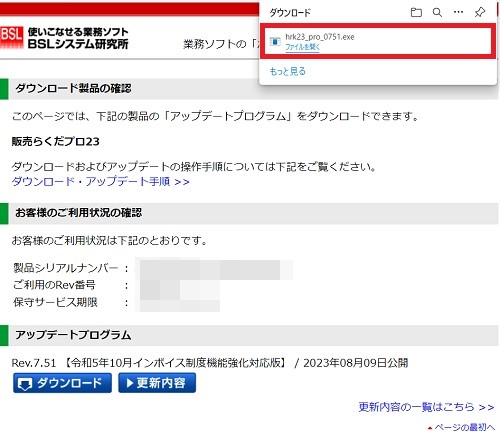Click 製品シリアルナンバー label
The image size is (500, 440).
tap(66, 268)
